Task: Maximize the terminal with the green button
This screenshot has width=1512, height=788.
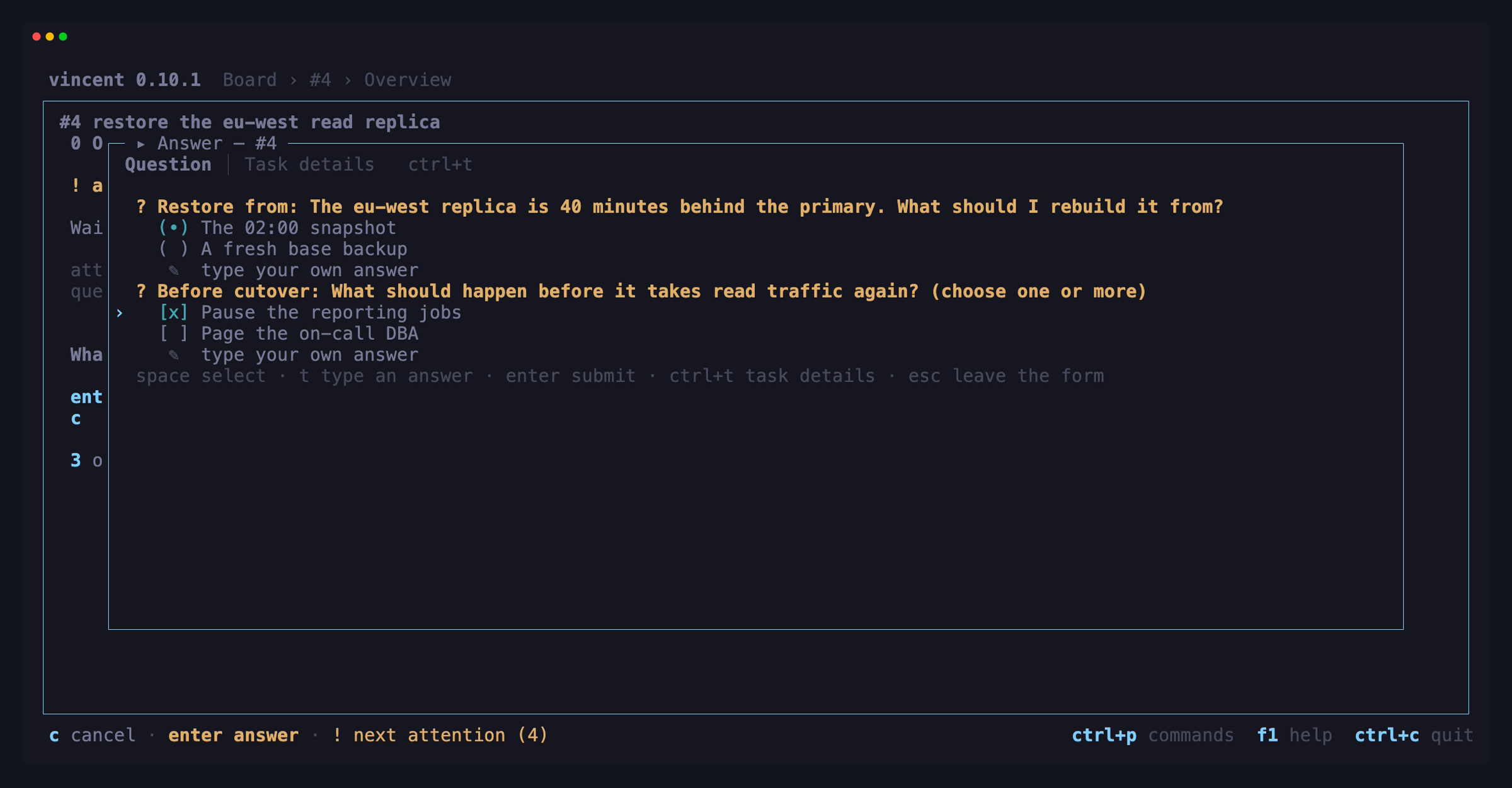Action: pyautogui.click(x=63, y=37)
